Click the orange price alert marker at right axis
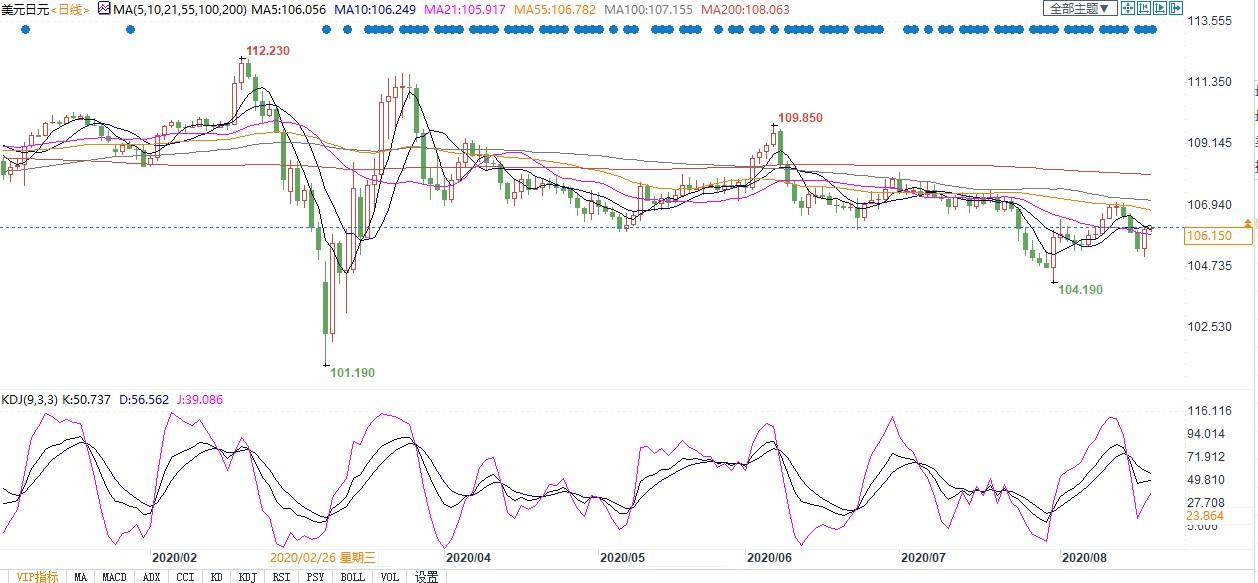The image size is (1258, 583). click(x=1247, y=221)
